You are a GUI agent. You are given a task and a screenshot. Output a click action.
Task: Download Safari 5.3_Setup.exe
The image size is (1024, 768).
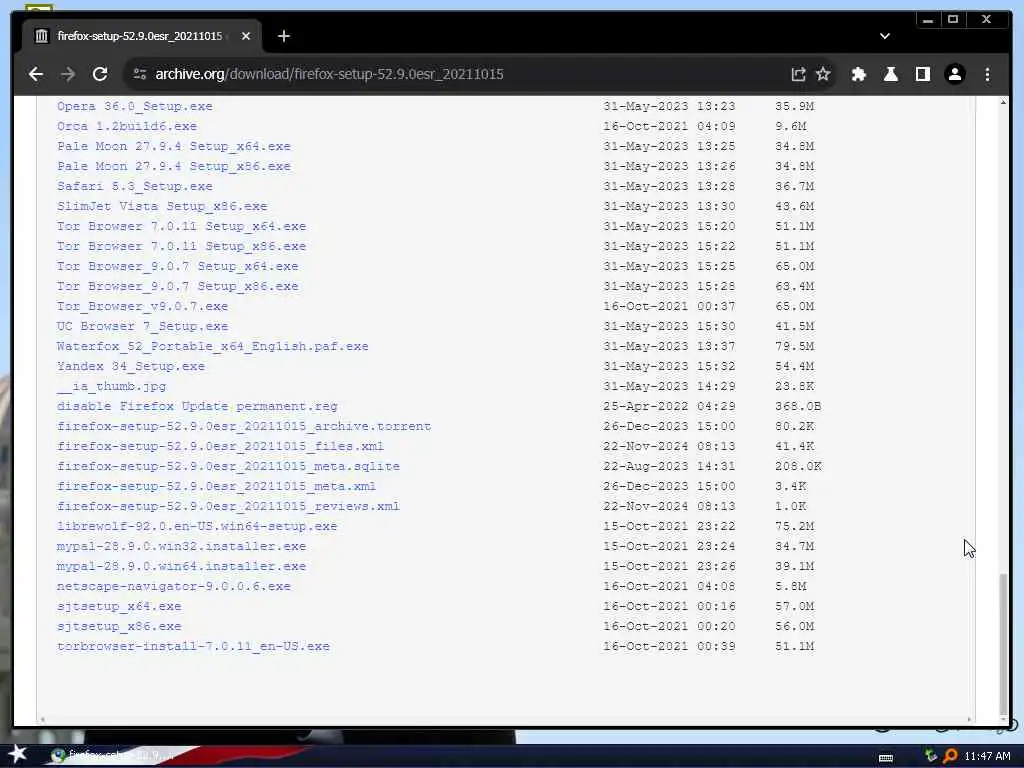135,186
